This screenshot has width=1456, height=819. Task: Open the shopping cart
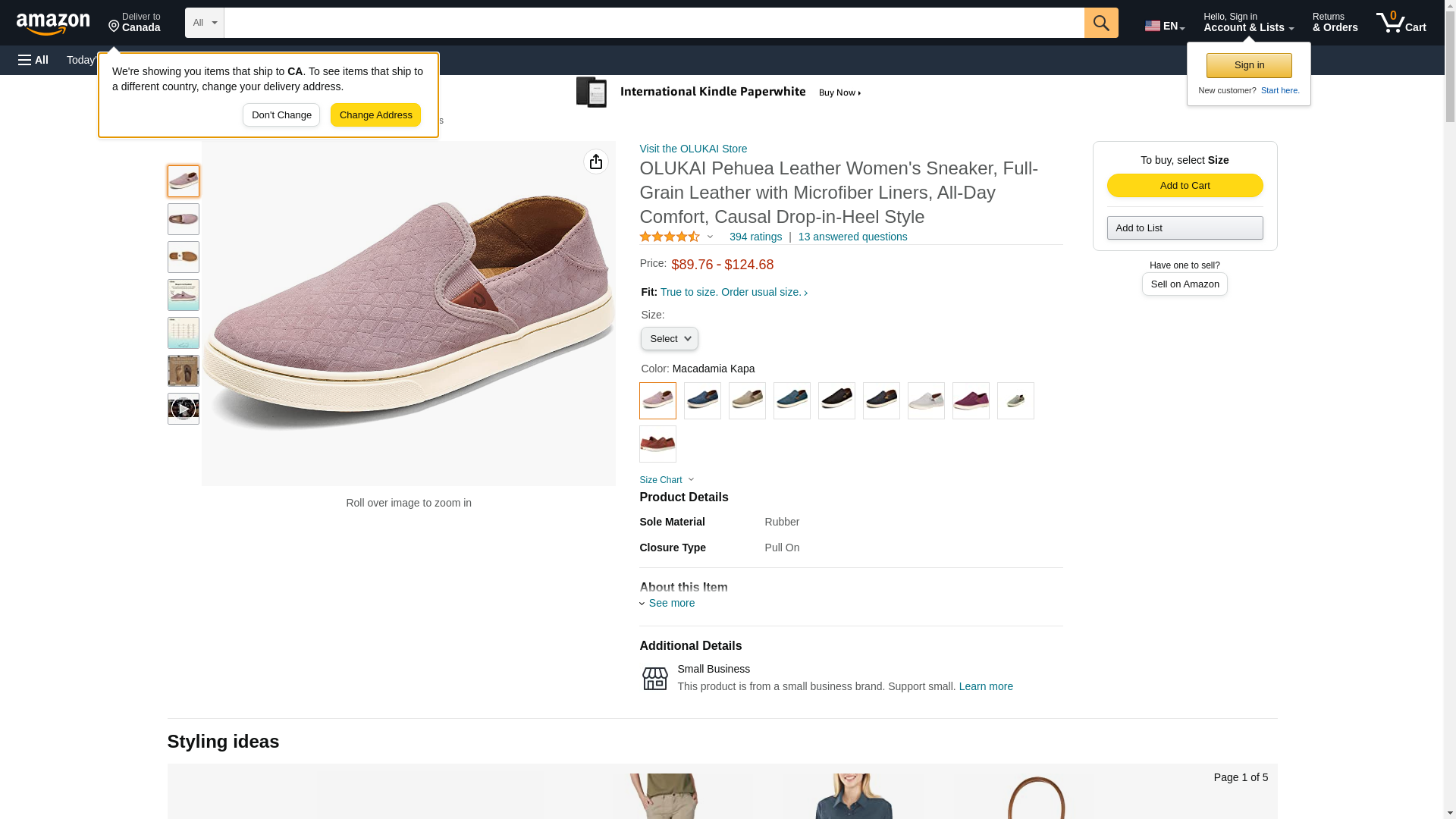click(x=1401, y=23)
